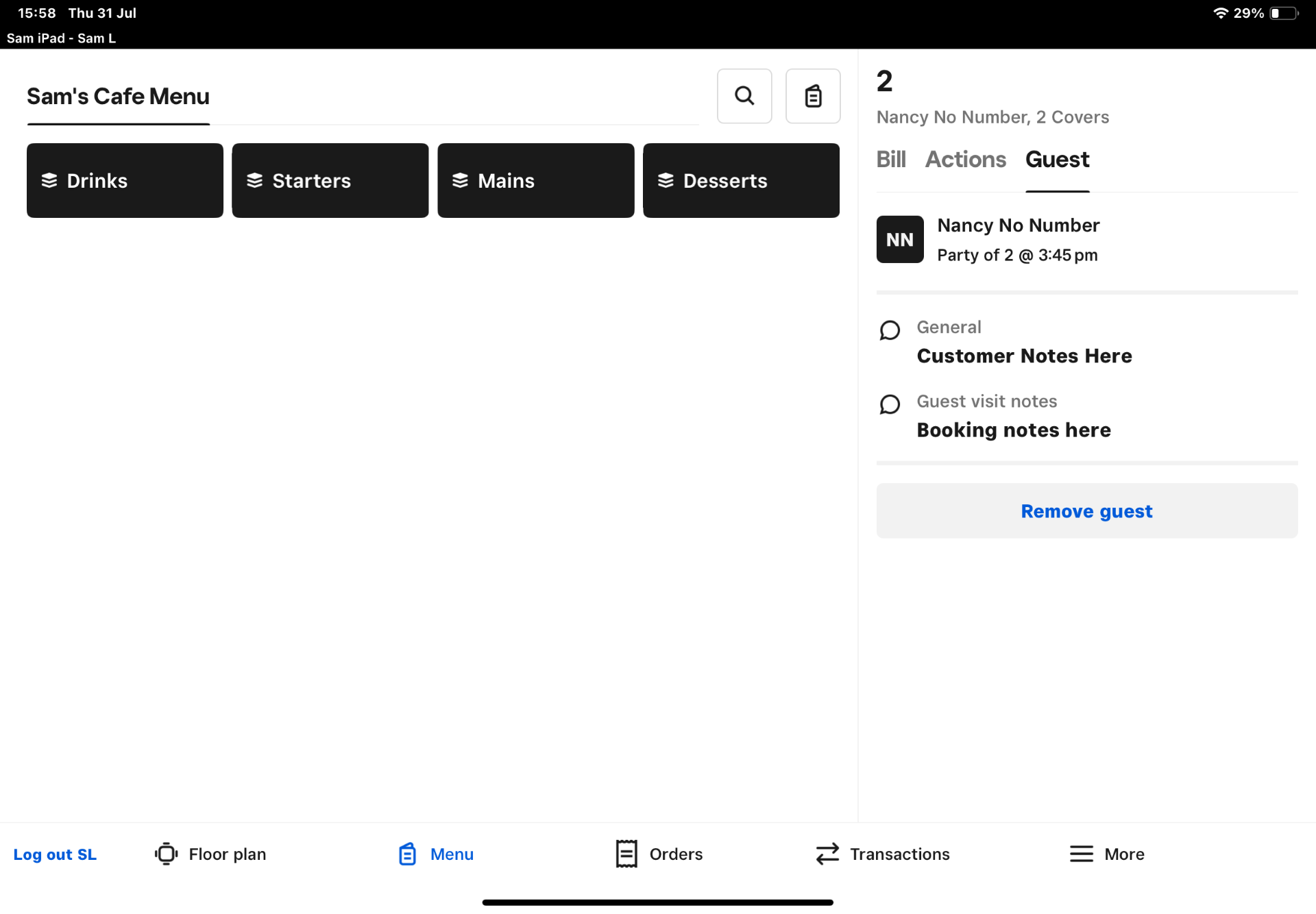
Task: Open the More hamburger menu icon
Action: tap(1081, 854)
